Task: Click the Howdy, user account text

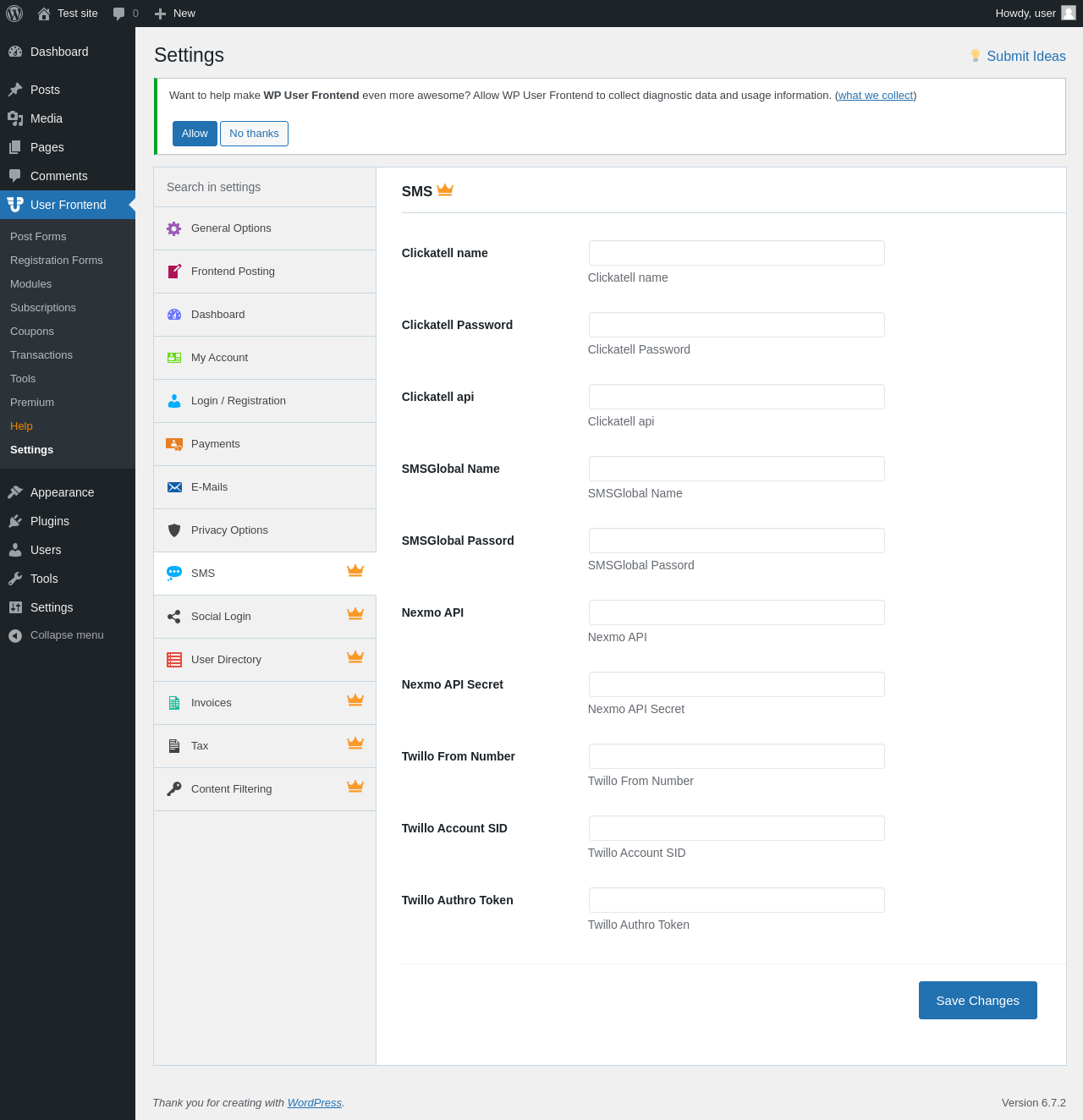Action: click(x=1025, y=14)
